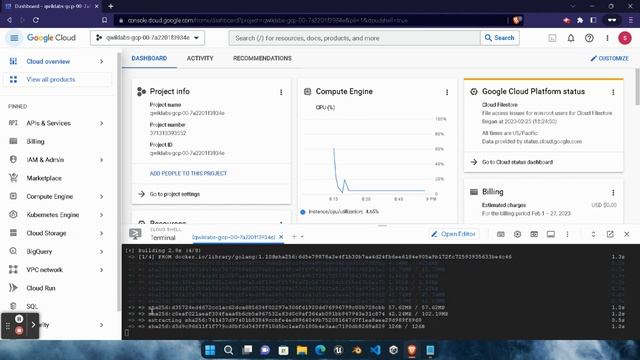Viewport: 640px width, 360px height.
Task: Expand Cloud overview submenu arrow
Action: click(101, 62)
